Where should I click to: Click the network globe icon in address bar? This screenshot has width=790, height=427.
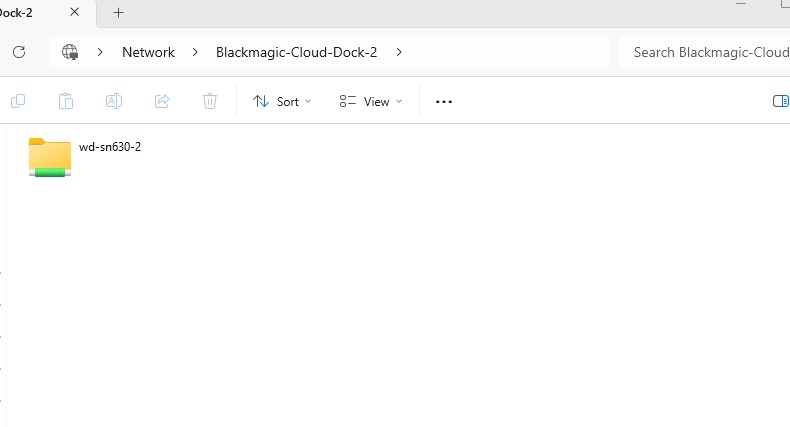(x=70, y=52)
